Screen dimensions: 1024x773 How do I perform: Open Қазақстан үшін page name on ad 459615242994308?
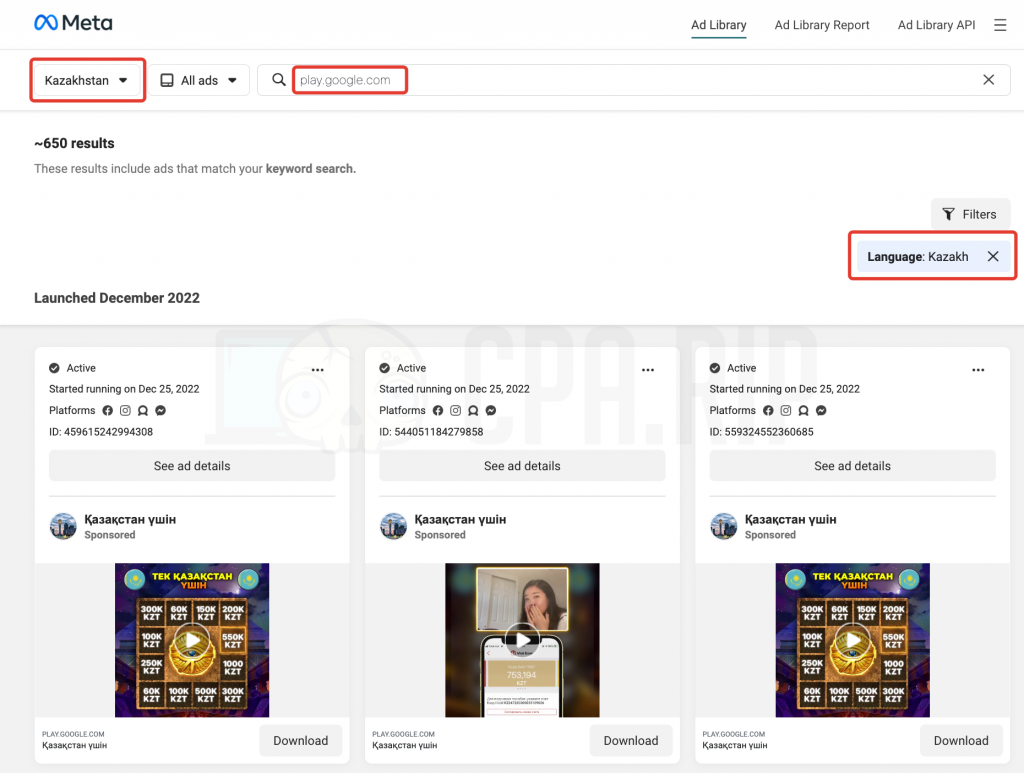click(130, 520)
